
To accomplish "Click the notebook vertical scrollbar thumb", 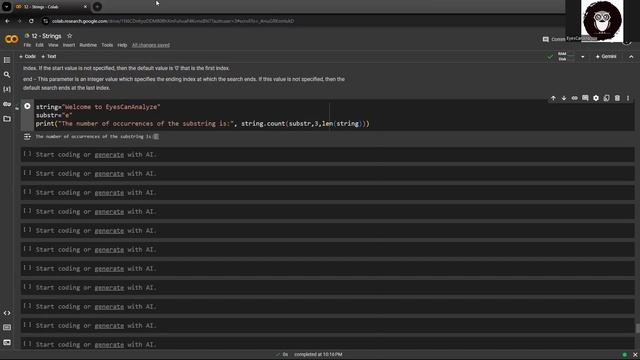I will click(x=637, y=329).
